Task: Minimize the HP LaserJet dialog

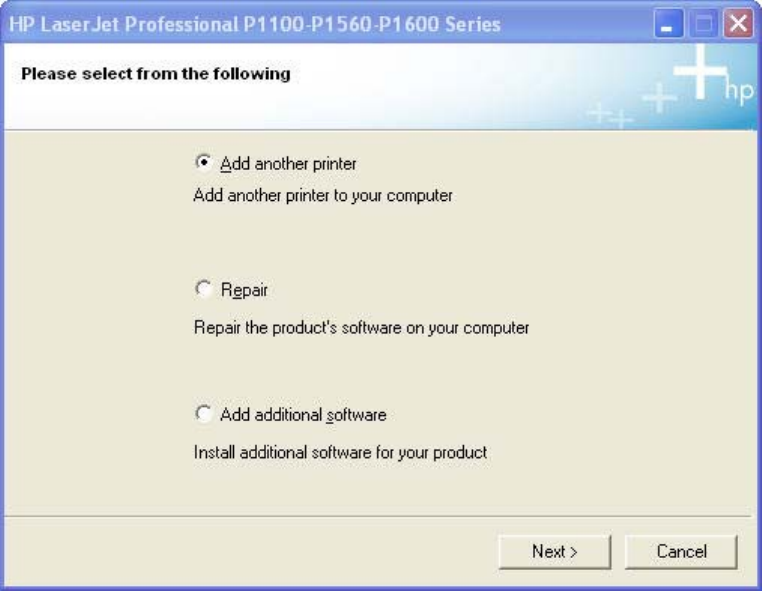Action: tap(670, 23)
